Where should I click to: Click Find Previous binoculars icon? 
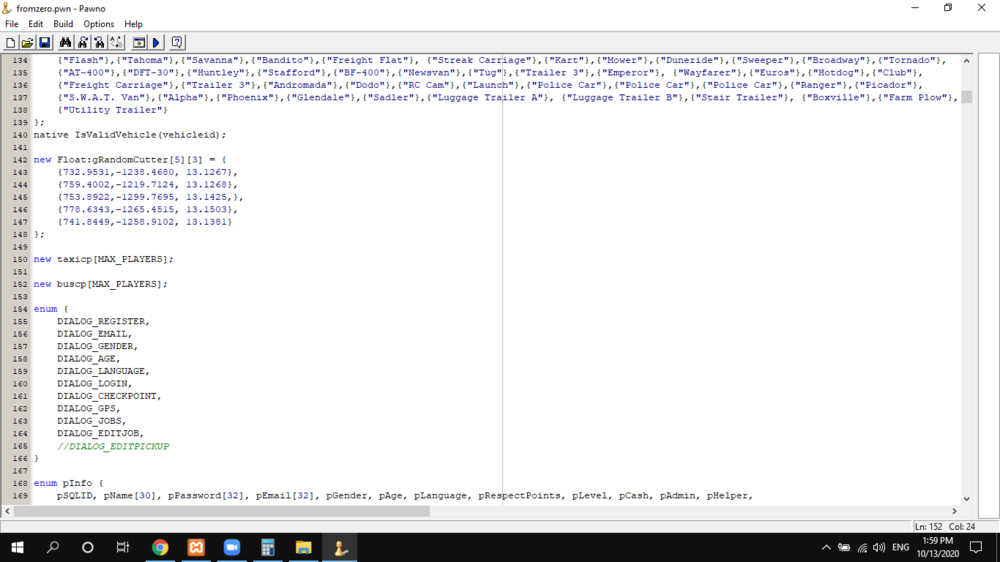[99, 43]
